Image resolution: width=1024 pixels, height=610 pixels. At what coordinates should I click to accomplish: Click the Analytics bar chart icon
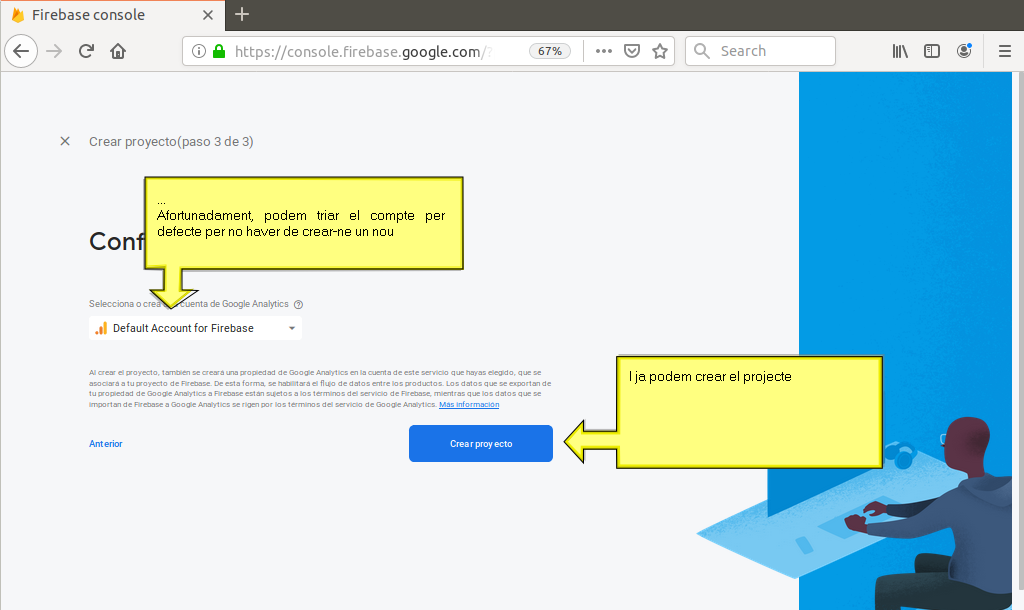pos(101,328)
